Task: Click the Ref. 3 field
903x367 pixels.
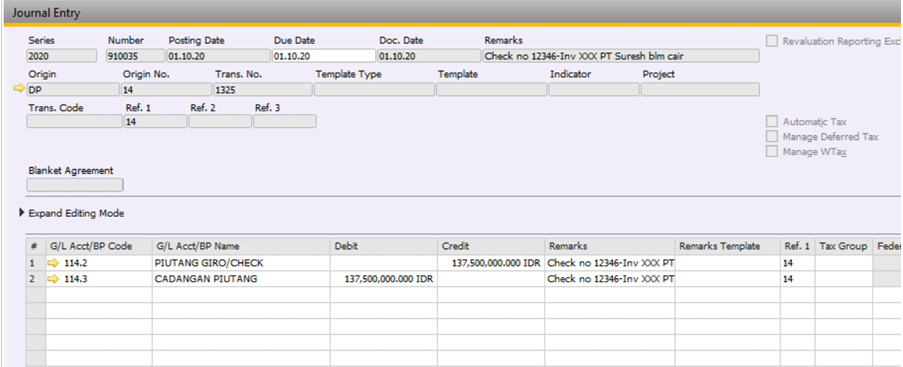Action: pyautogui.click(x=285, y=122)
